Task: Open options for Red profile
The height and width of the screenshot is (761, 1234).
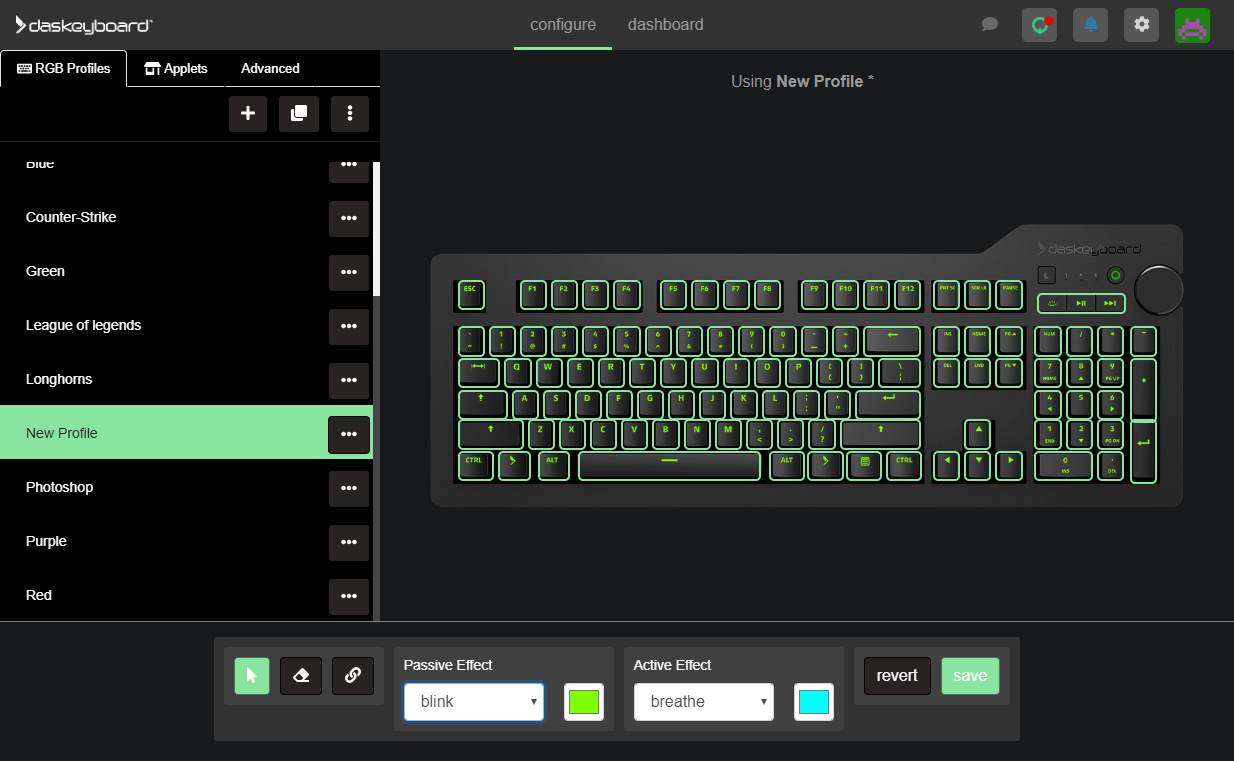Action: tap(349, 596)
